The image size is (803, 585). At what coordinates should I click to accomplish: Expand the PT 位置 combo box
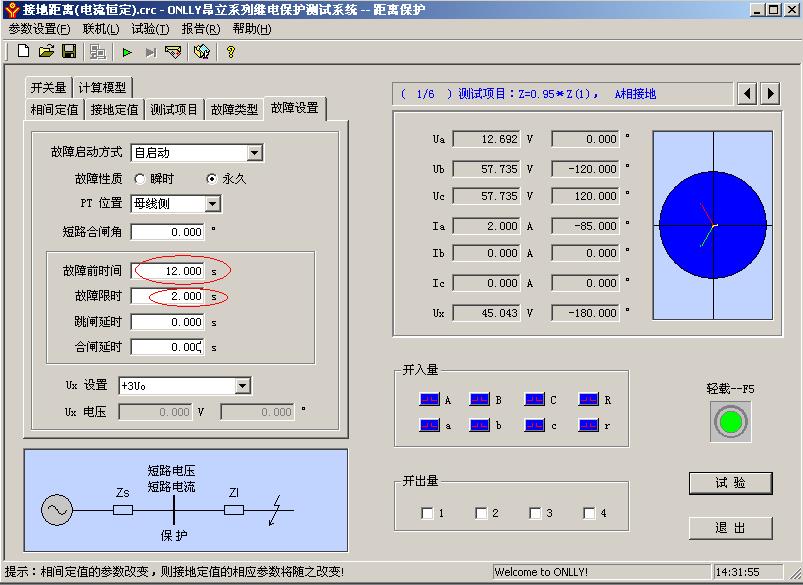(212, 204)
